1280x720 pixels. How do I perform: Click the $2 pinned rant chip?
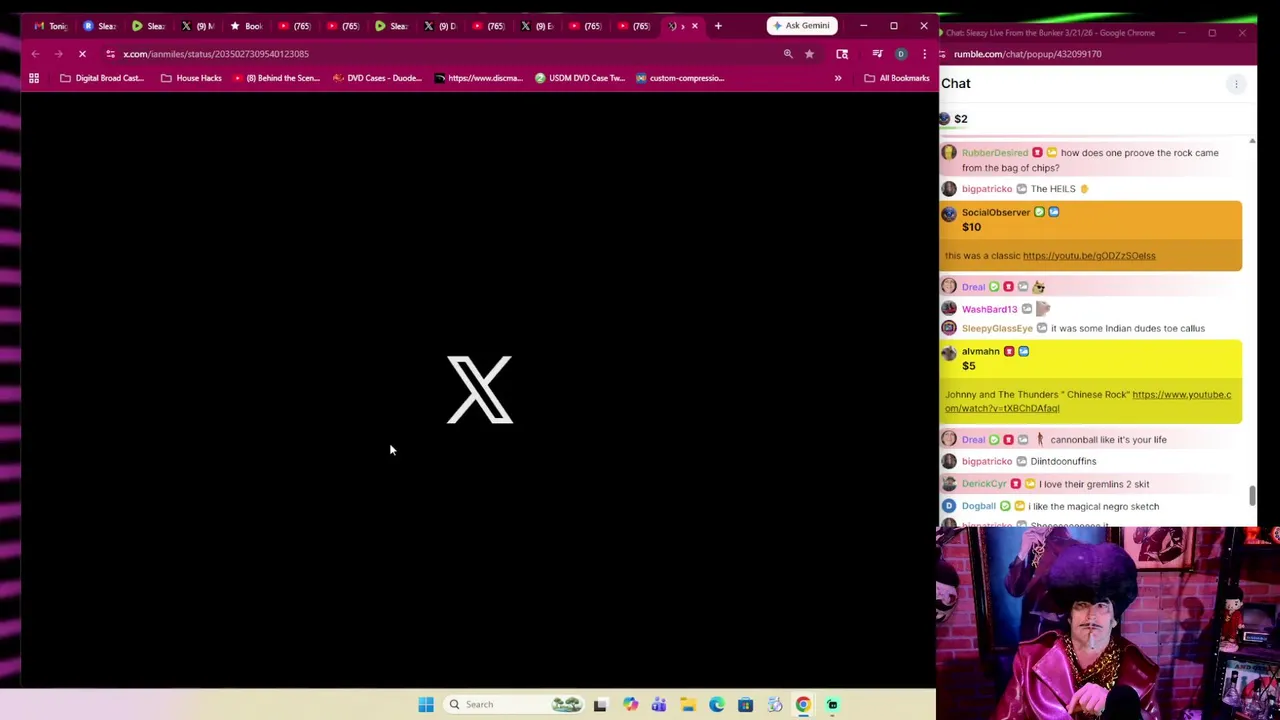pyautogui.click(x=954, y=119)
